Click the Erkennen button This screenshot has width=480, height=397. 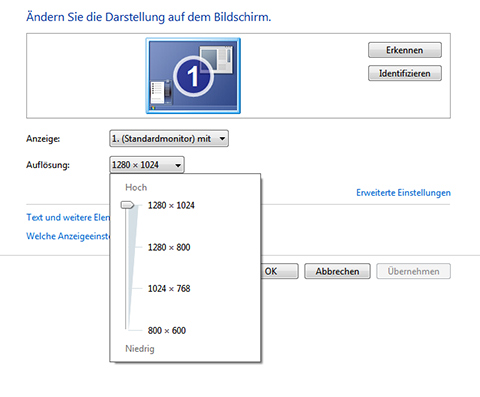[x=405, y=50]
